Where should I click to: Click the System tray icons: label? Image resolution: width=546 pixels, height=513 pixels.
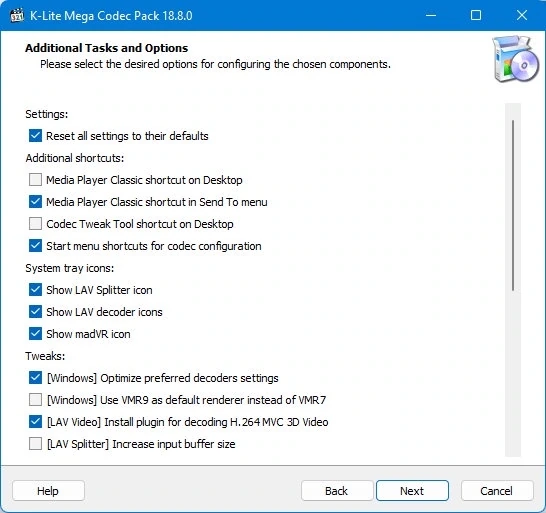[69, 268]
